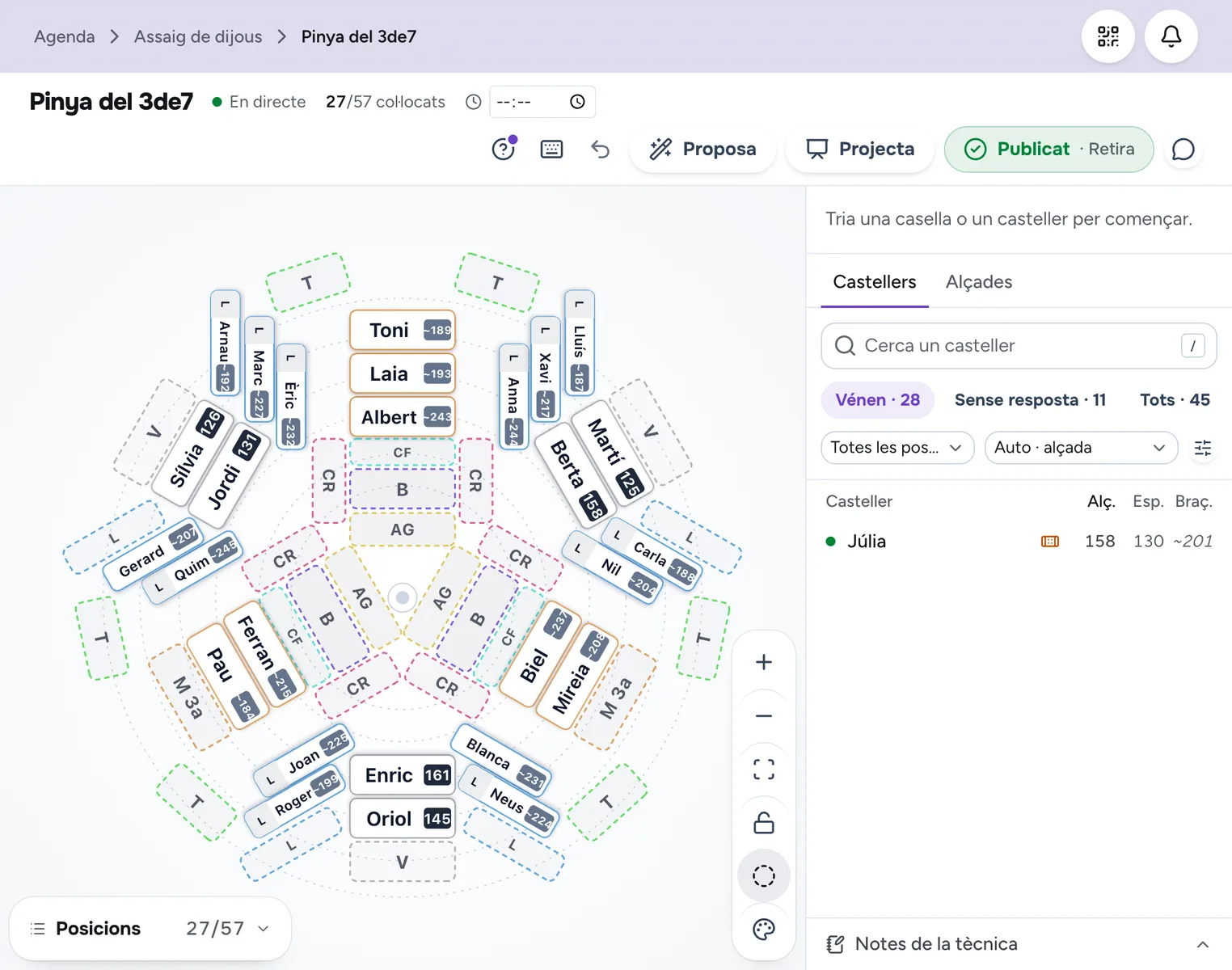Open the help question mark icon
Viewport: 1232px width, 970px height.
(x=504, y=149)
